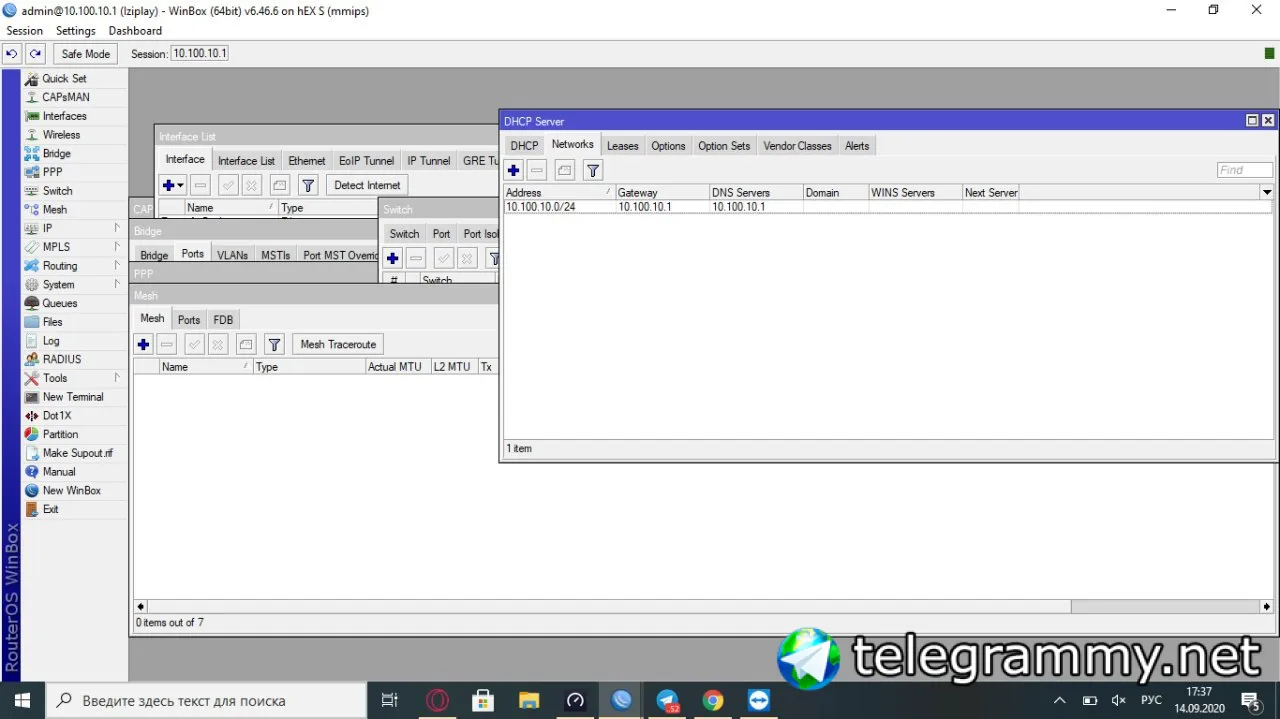Click the Undo arrow in the toolbar

(x=13, y=54)
